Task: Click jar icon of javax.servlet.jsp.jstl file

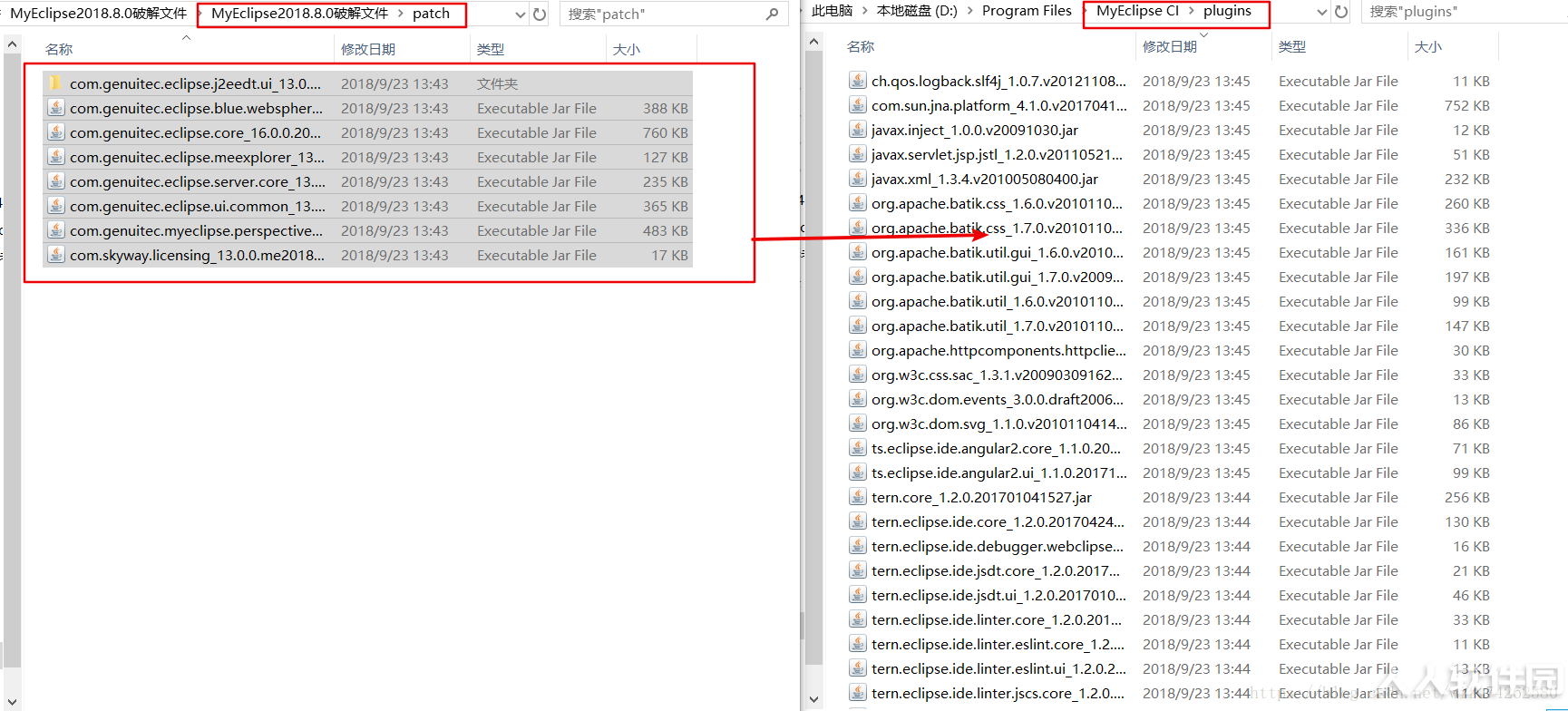Action: (x=857, y=154)
